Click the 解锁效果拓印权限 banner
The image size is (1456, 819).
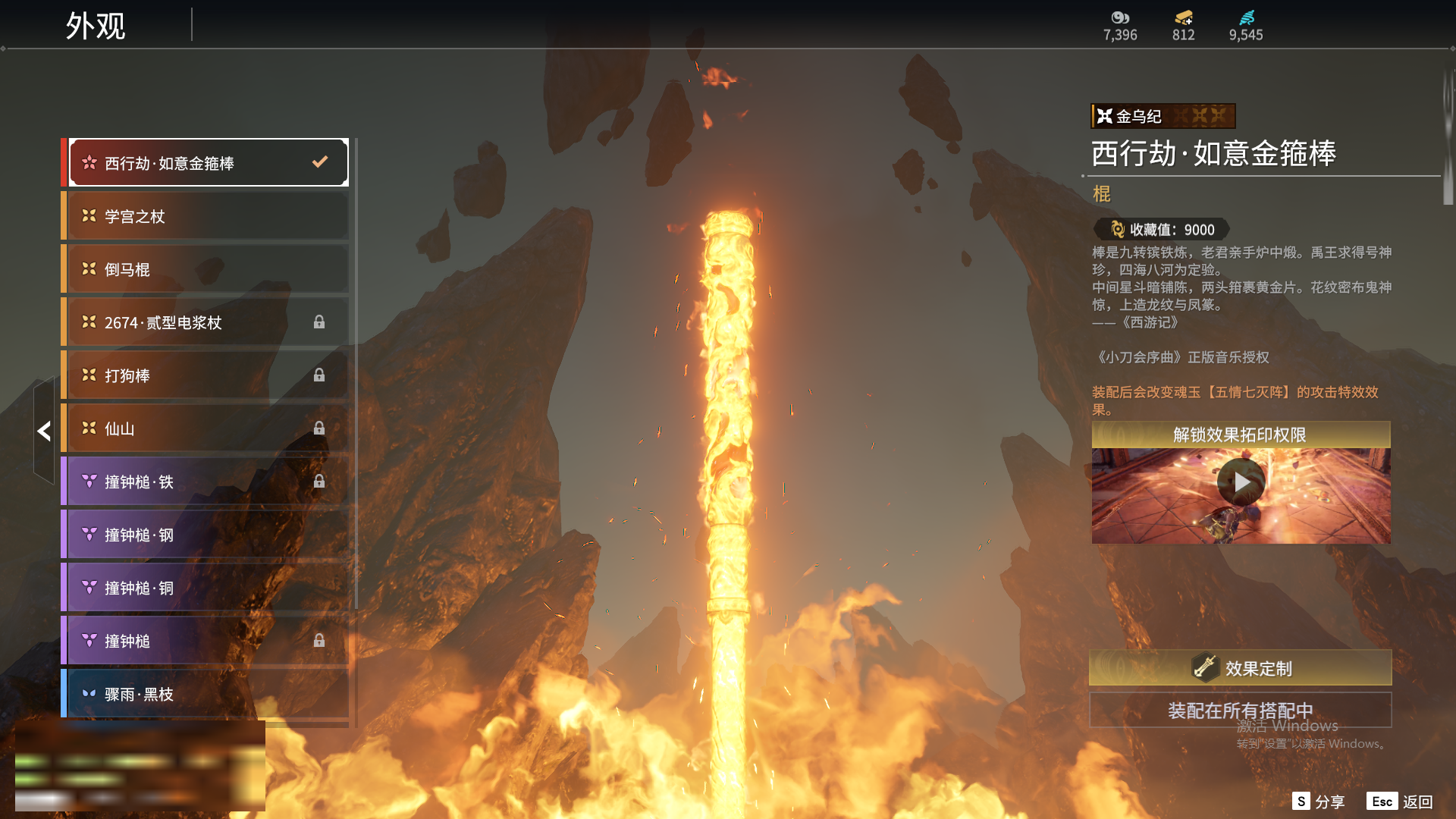coord(1241,435)
